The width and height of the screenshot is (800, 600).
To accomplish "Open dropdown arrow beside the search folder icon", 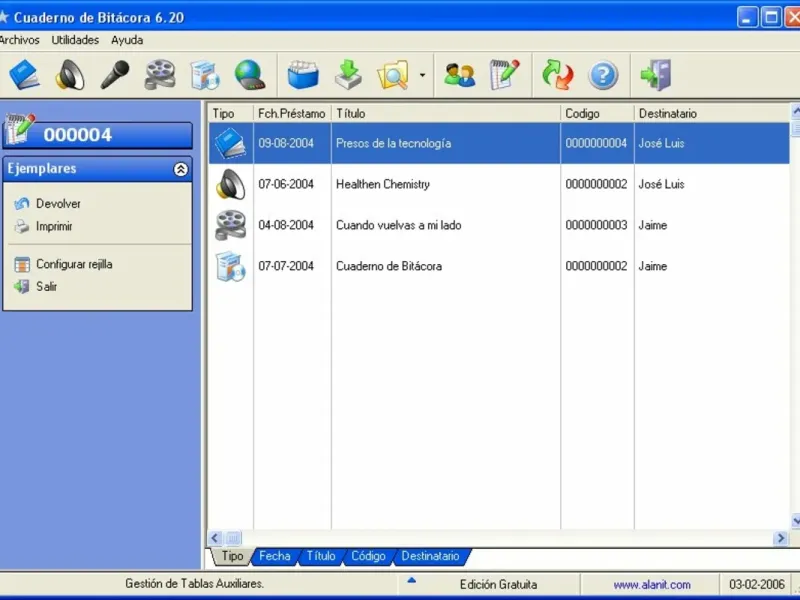I will pyautogui.click(x=423, y=76).
